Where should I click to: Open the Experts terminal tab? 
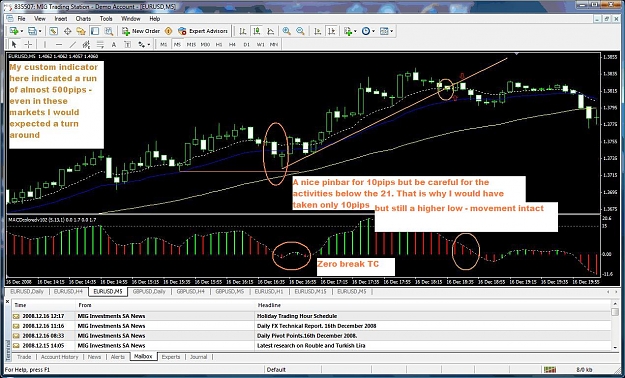tap(171, 357)
